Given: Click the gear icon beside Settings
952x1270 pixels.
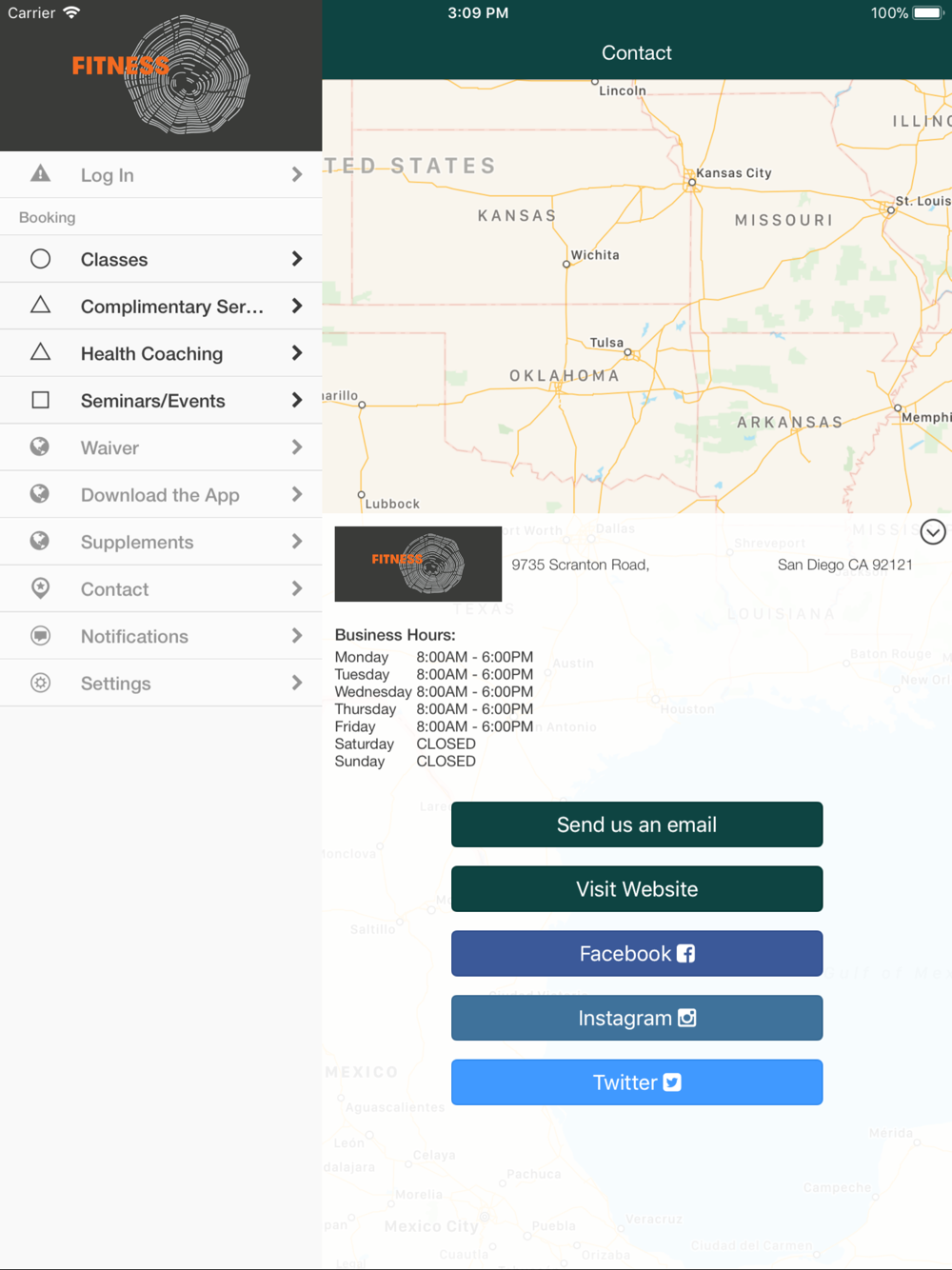Looking at the screenshot, I should click(x=40, y=683).
